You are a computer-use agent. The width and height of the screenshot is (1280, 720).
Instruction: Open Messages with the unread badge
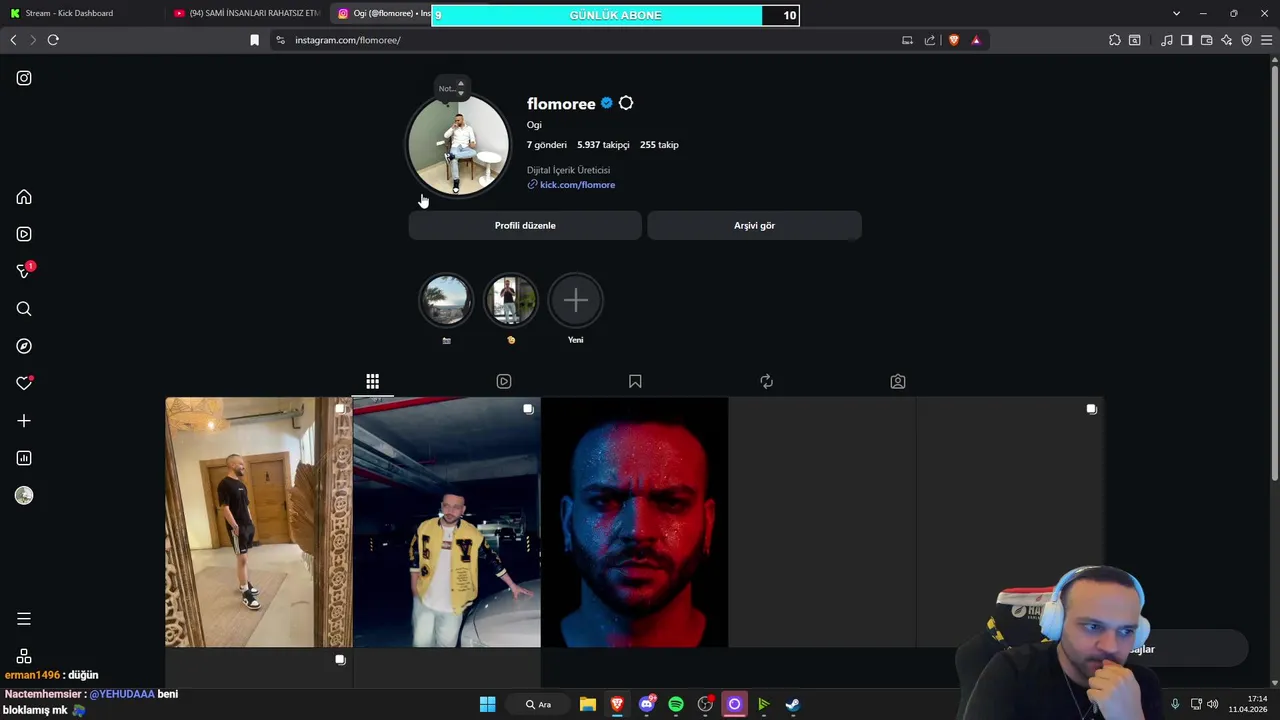click(x=24, y=271)
